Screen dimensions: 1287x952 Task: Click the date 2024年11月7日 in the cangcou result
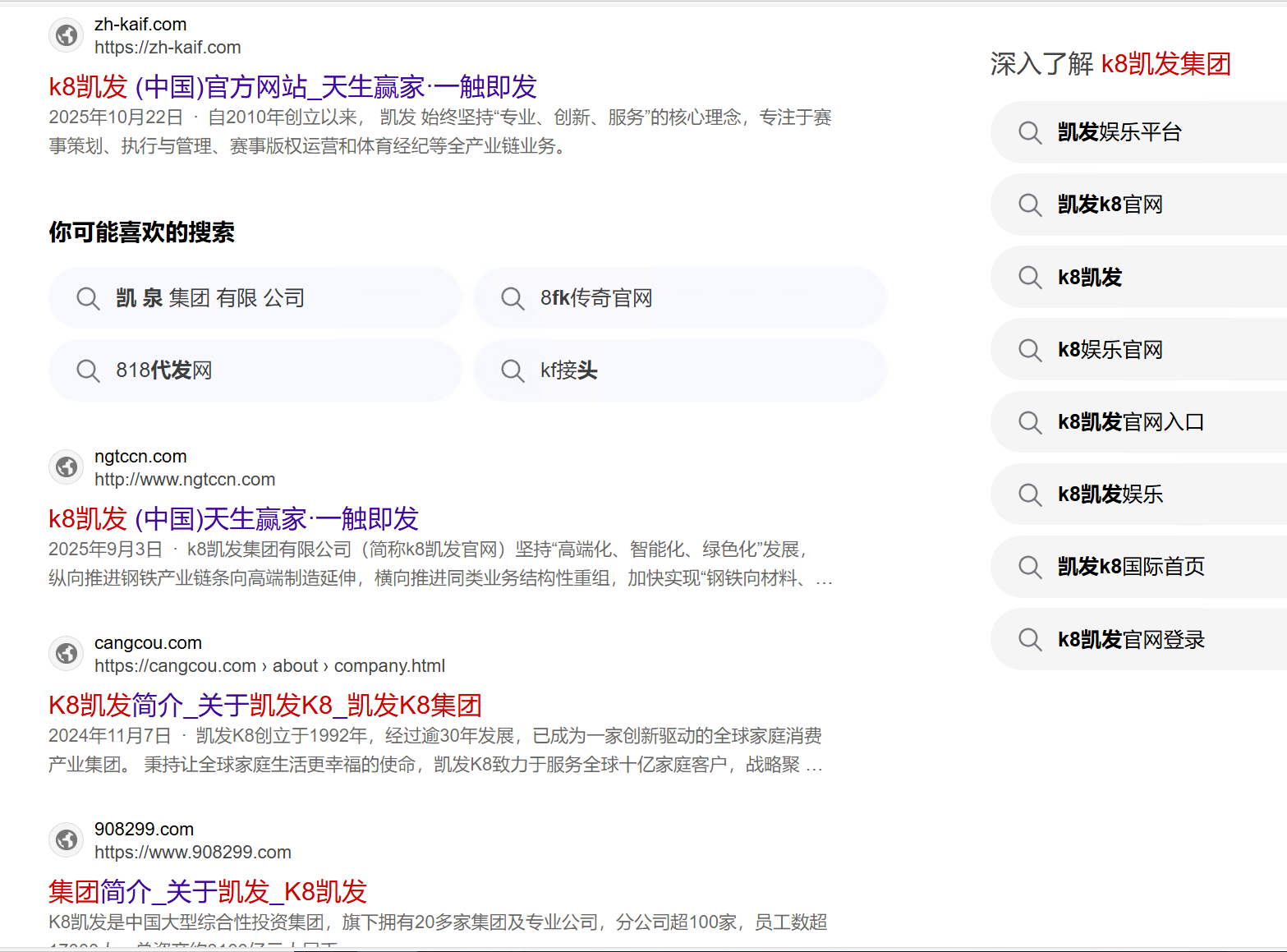(x=109, y=736)
